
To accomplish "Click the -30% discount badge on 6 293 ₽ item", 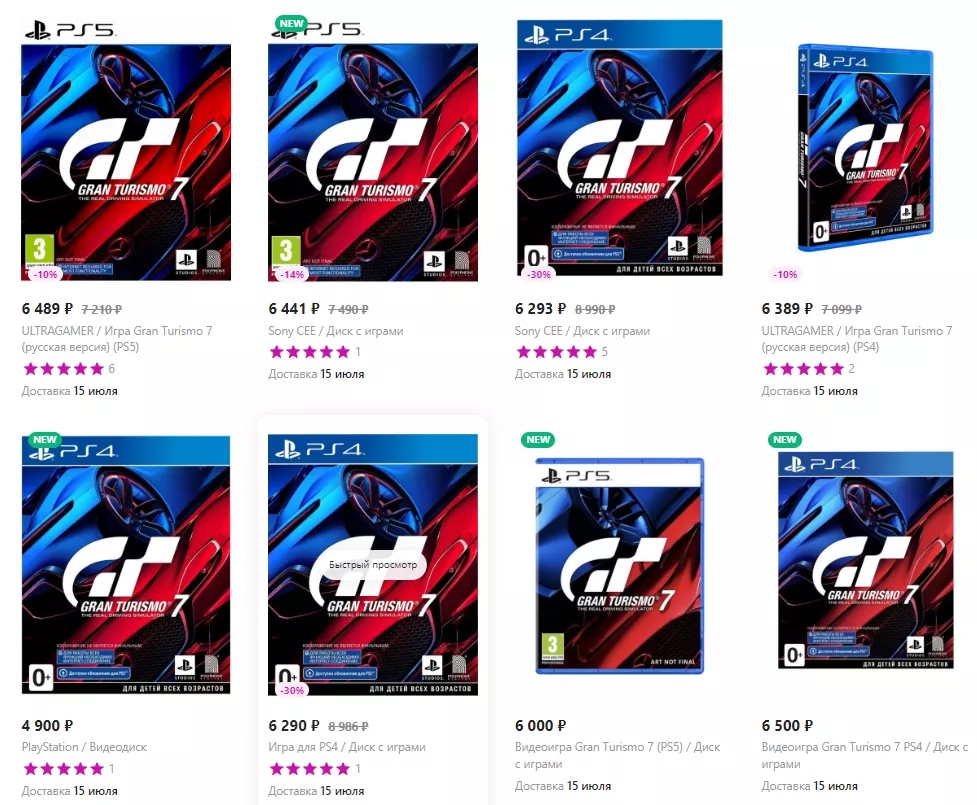I will [x=539, y=274].
